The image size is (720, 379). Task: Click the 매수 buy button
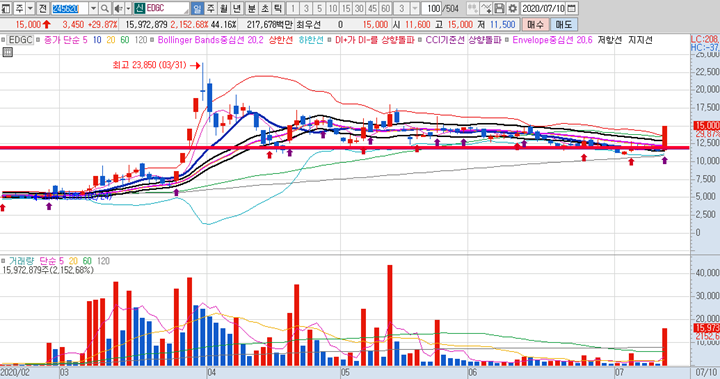535,24
